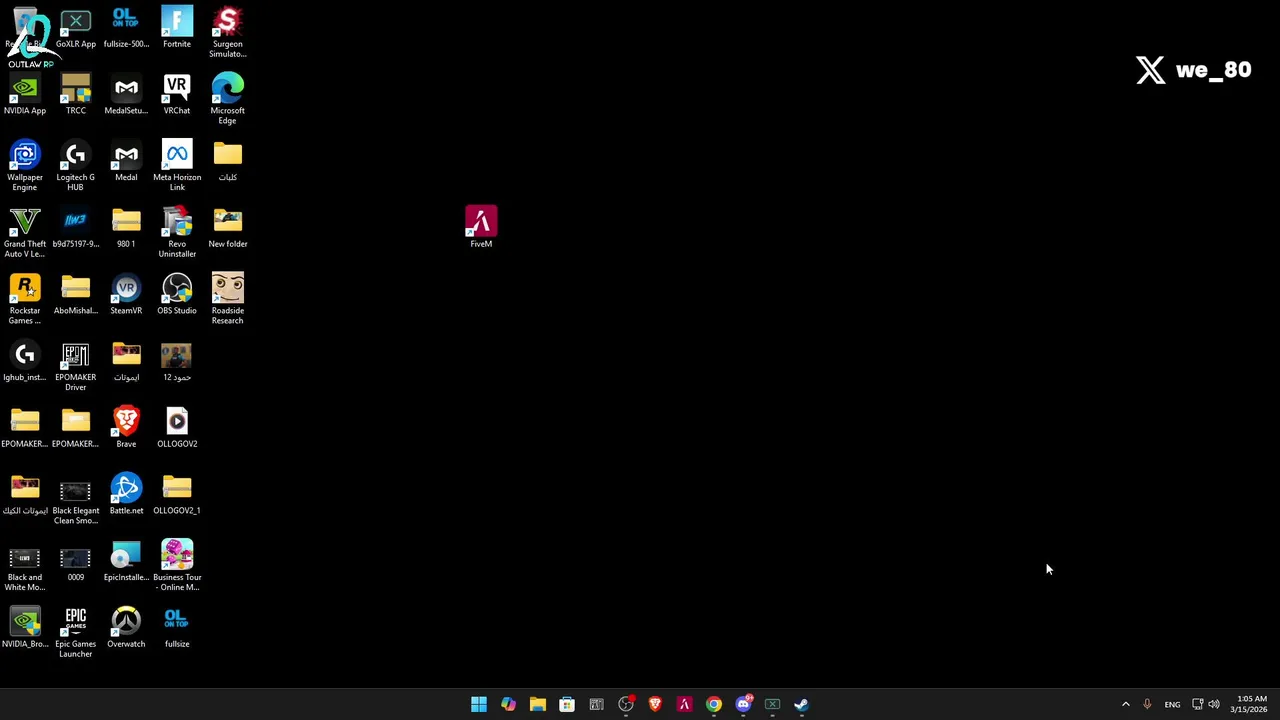The image size is (1280, 720).
Task: Select the EpicInstaller desktop icon
Action: click(126, 562)
